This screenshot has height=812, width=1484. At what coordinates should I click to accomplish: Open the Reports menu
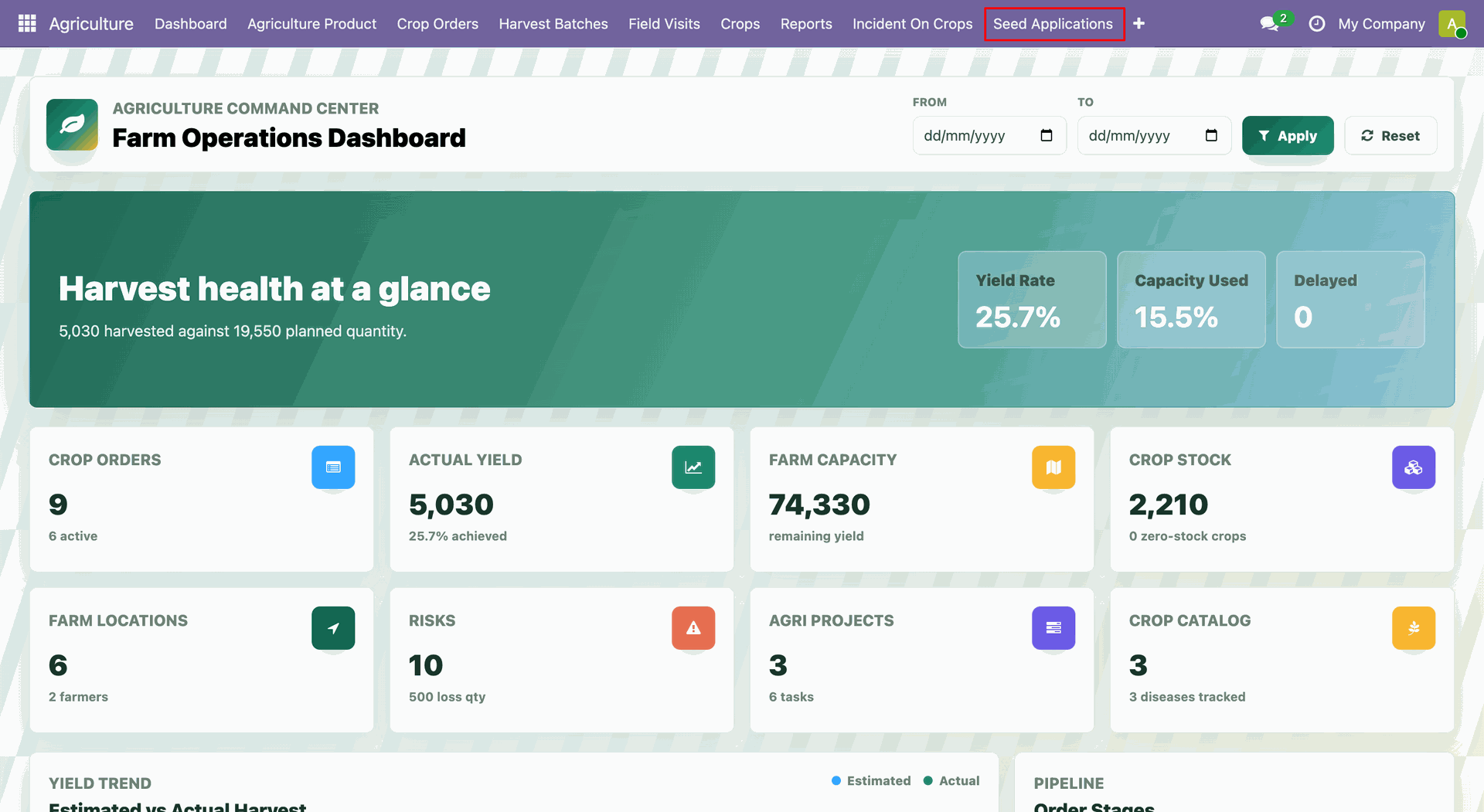(x=806, y=24)
